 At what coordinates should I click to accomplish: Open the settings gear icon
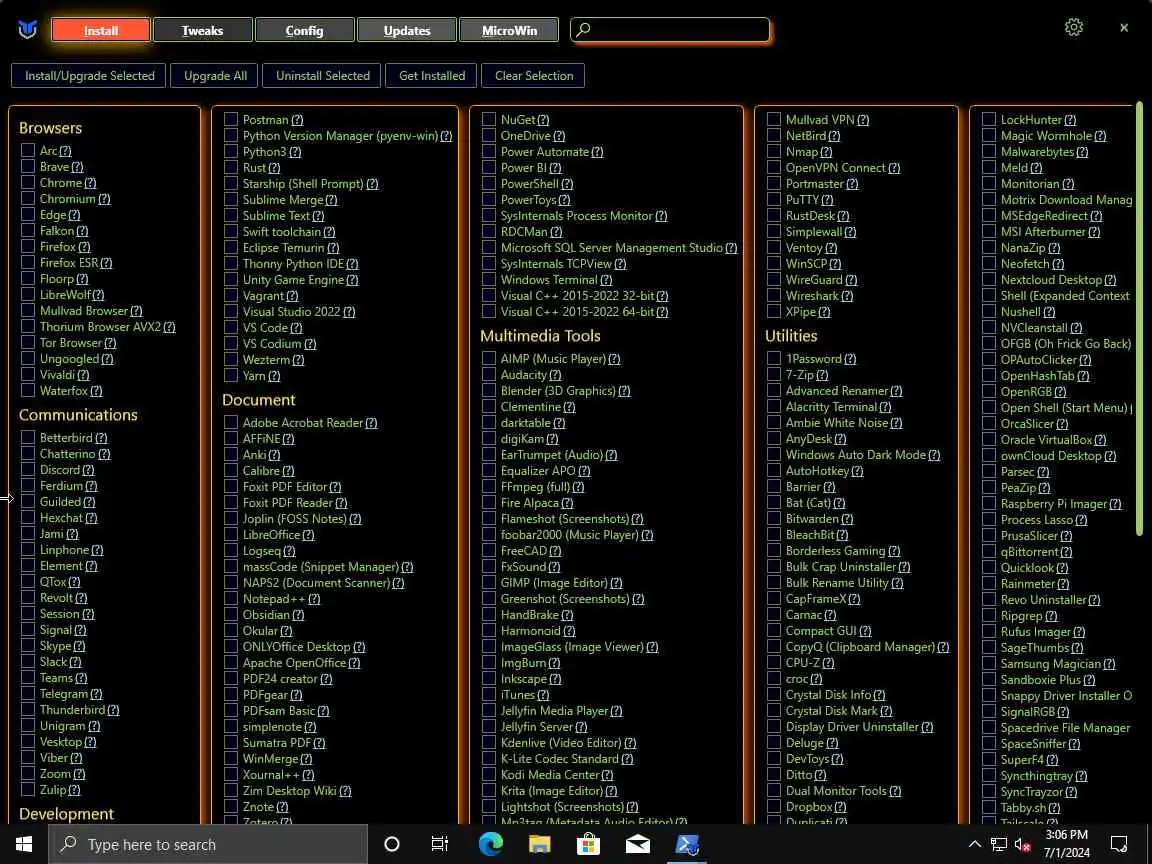pos(1073,28)
